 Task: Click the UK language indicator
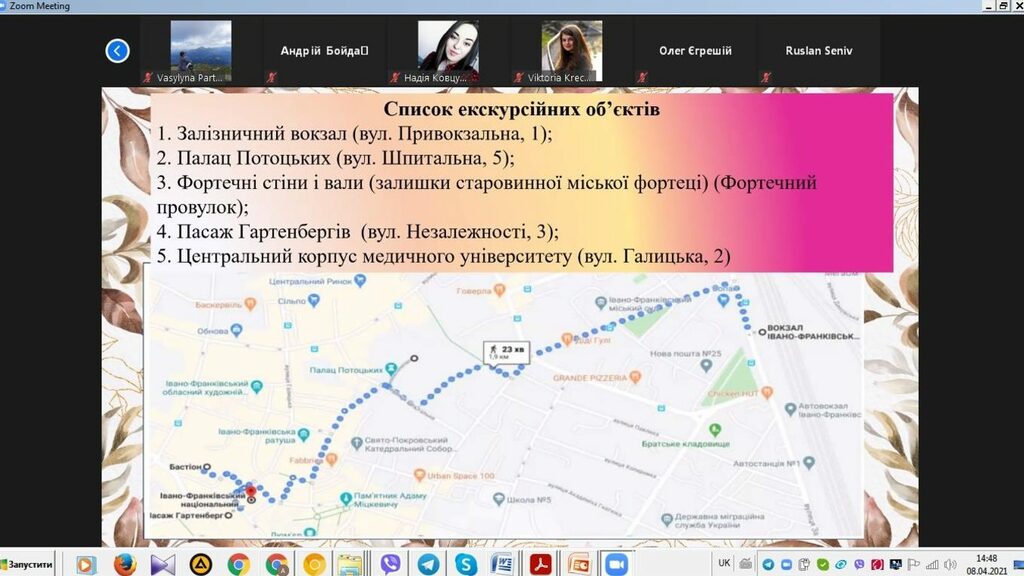click(724, 563)
